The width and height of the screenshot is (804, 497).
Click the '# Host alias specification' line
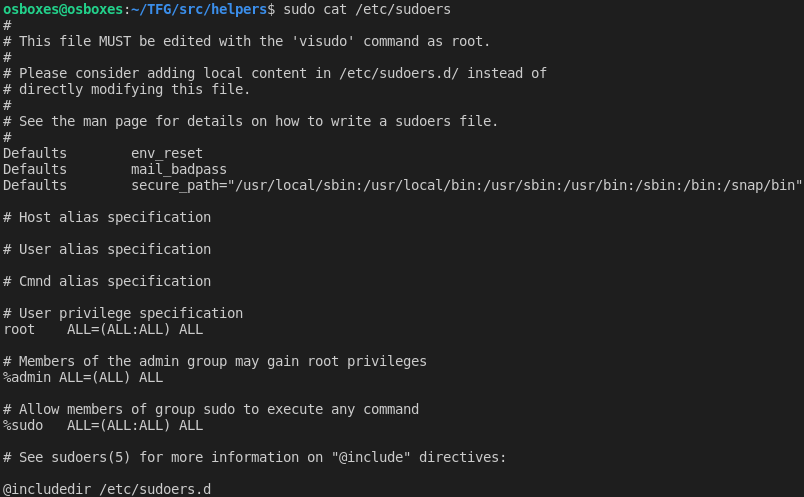107,217
